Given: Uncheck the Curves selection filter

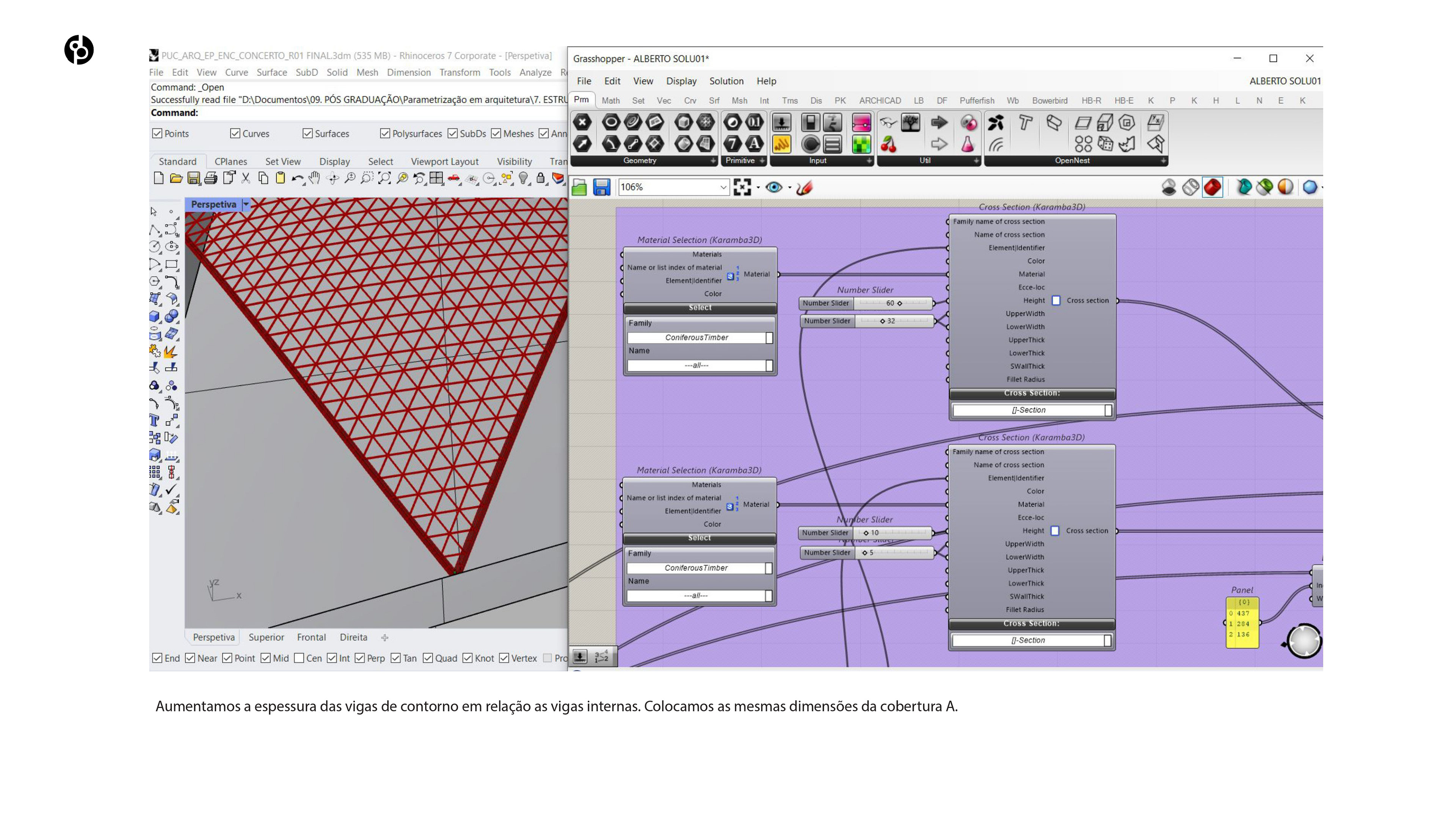Looking at the screenshot, I should (x=235, y=133).
